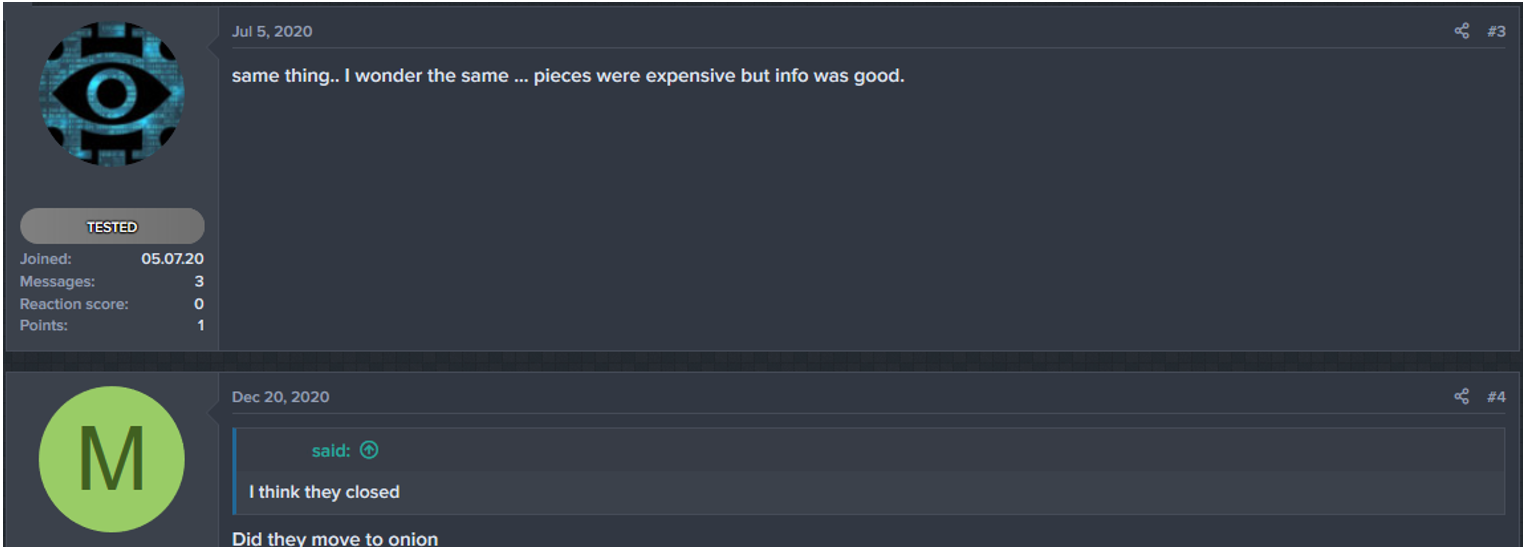Click the TESTED user badge
The image size is (1523, 548).
(112, 227)
